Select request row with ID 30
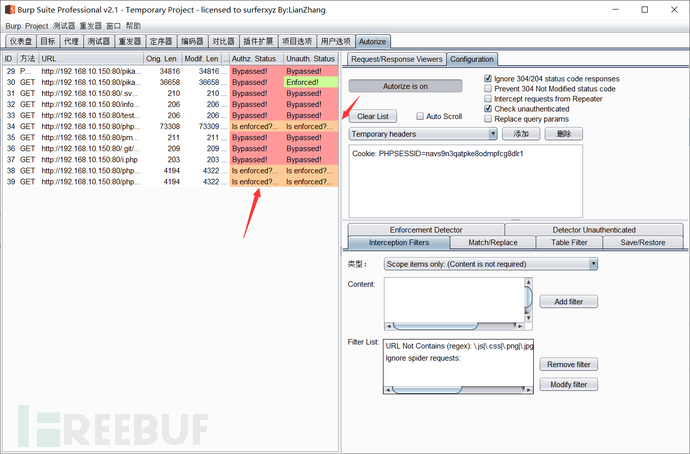 [x=170, y=82]
